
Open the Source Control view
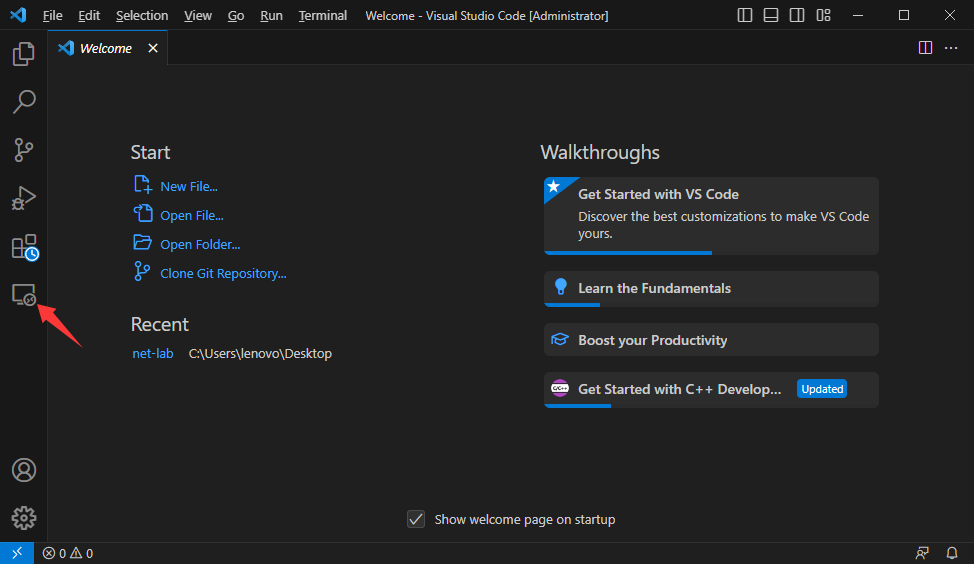tap(24, 150)
